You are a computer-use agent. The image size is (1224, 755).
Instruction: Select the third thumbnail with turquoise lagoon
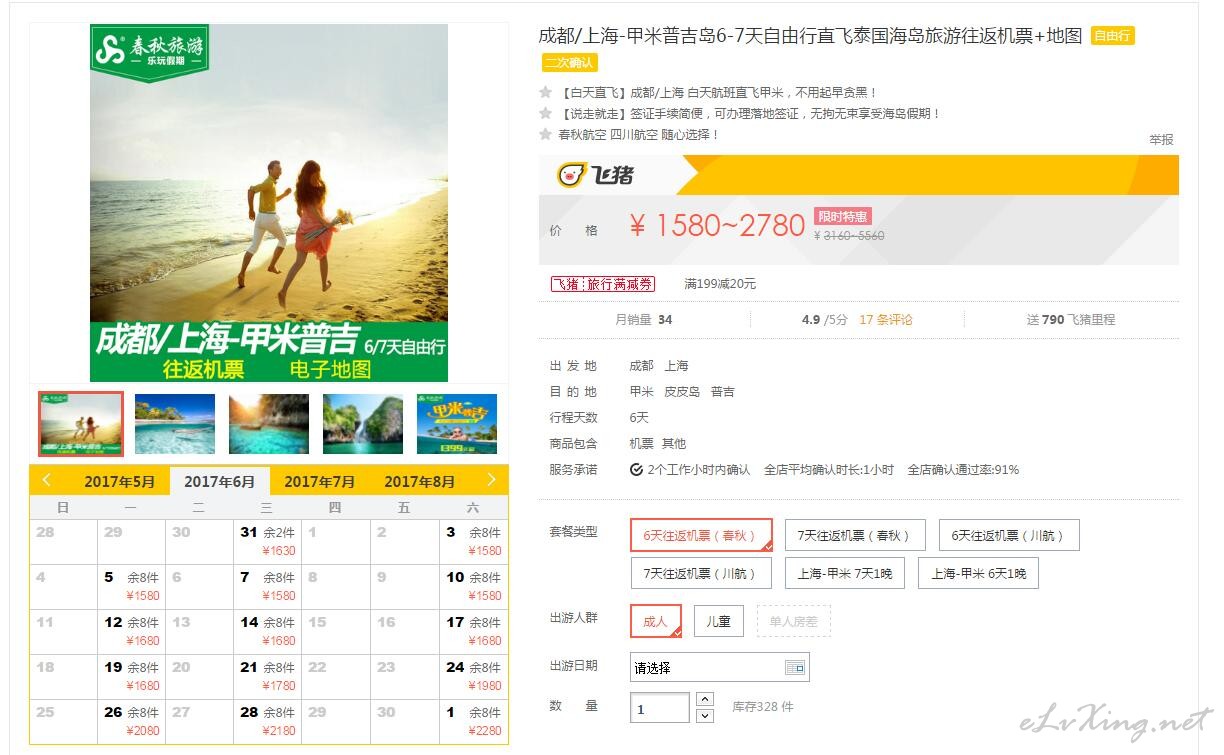[x=269, y=424]
